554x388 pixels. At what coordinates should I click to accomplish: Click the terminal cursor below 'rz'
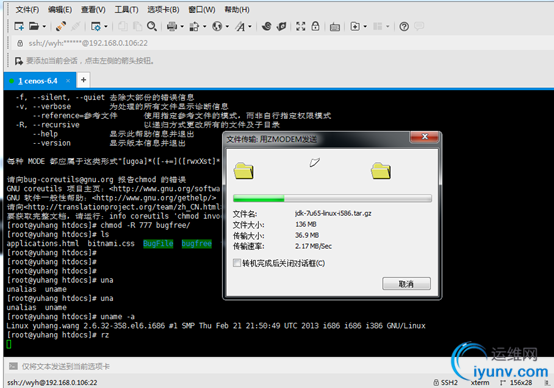9,344
